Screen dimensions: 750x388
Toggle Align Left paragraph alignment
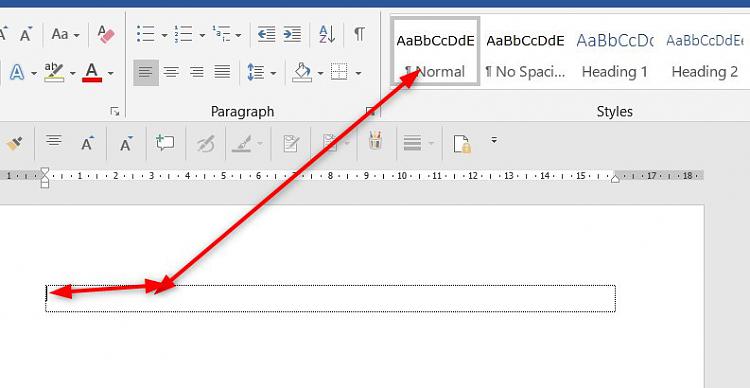(x=146, y=73)
